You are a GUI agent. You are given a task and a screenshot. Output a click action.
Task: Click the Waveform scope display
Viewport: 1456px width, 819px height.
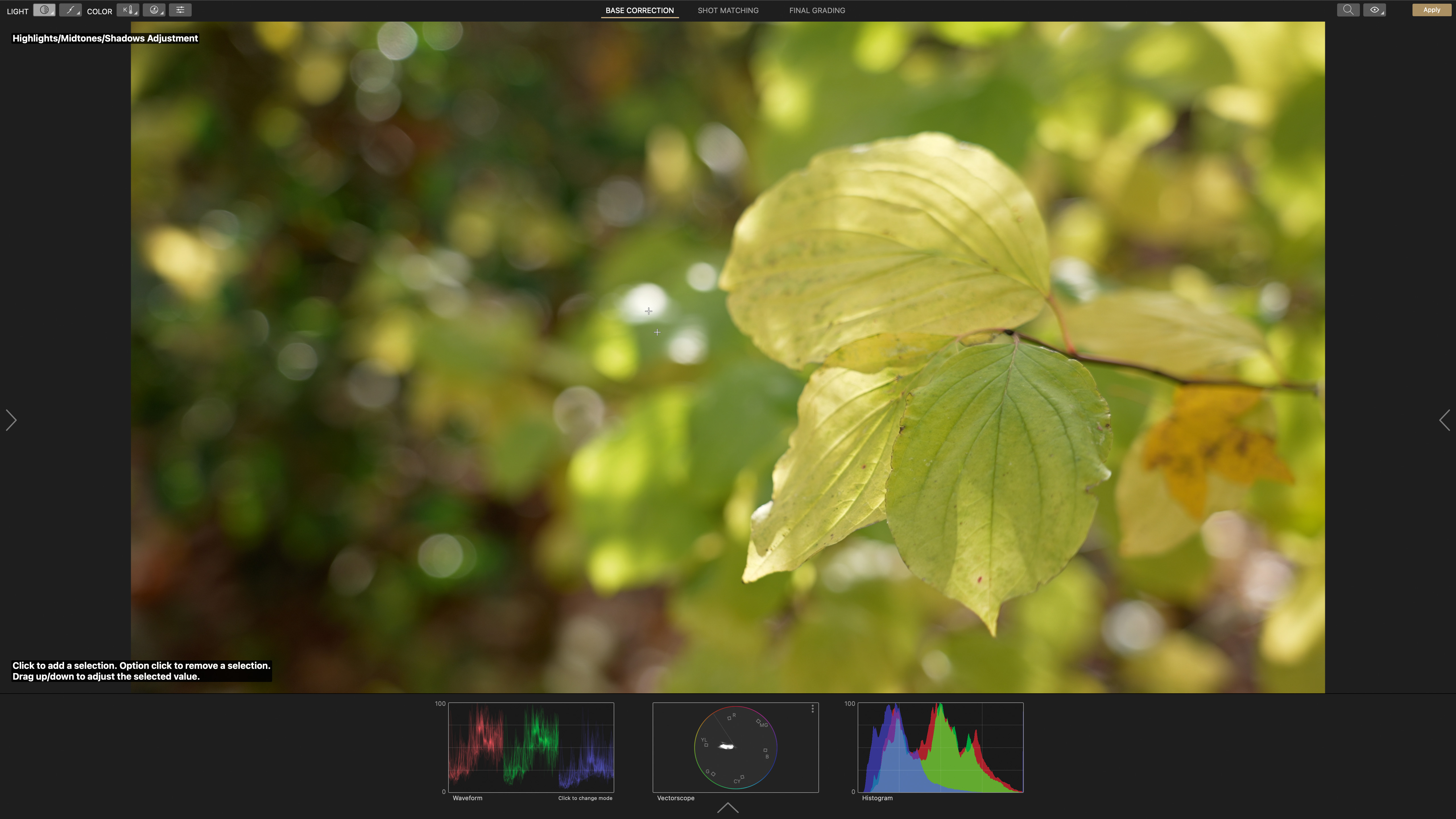coord(531,747)
